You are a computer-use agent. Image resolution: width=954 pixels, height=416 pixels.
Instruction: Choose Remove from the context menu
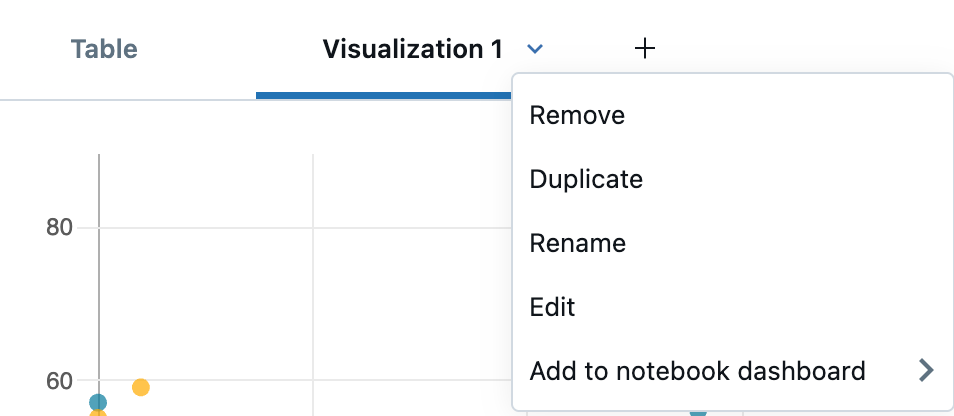[577, 115]
